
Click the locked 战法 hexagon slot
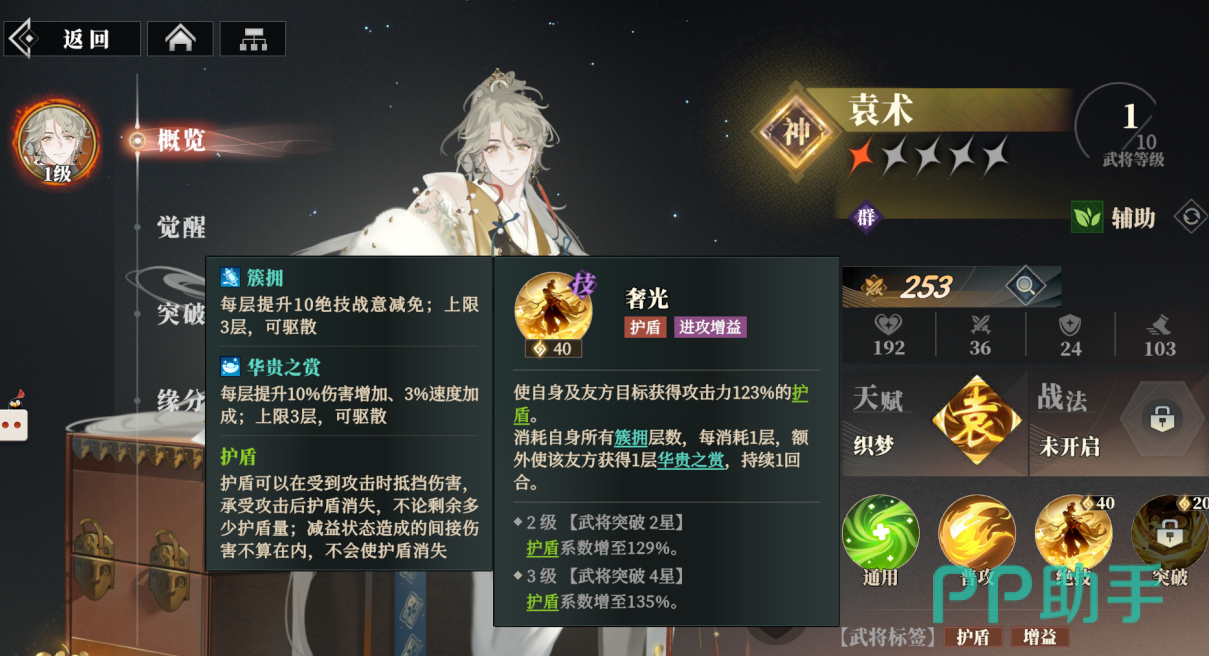[1161, 420]
